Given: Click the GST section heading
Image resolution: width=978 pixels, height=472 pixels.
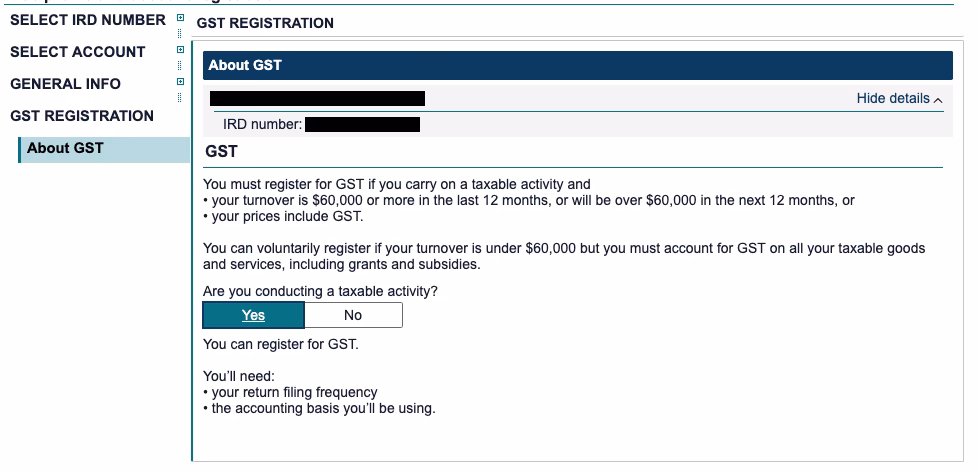Looking at the screenshot, I should tap(221, 152).
